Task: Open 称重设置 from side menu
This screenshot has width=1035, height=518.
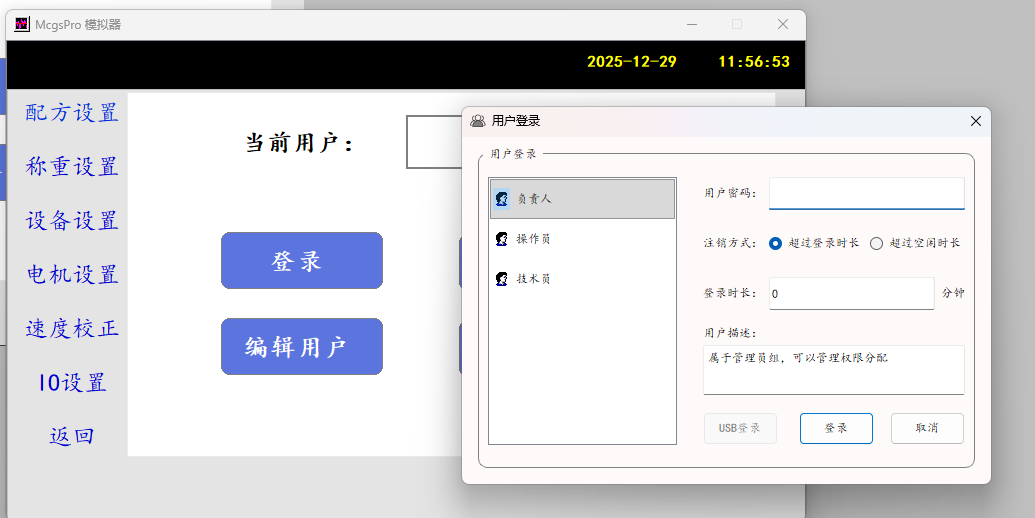Action: click(x=71, y=166)
